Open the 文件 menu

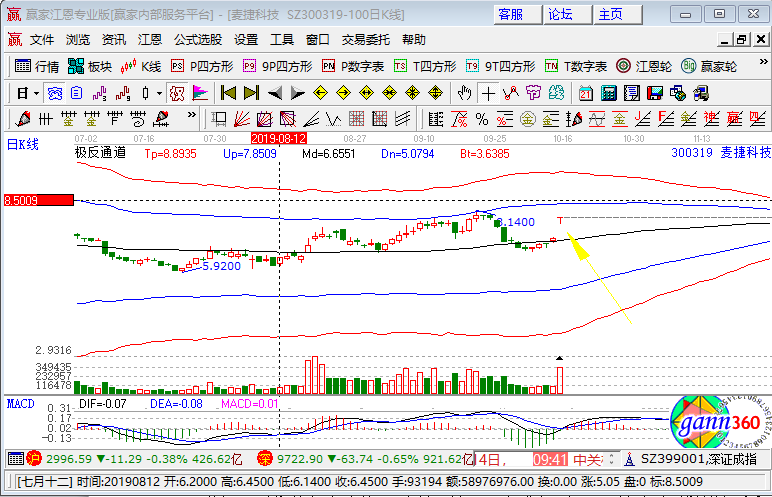pyautogui.click(x=42, y=39)
